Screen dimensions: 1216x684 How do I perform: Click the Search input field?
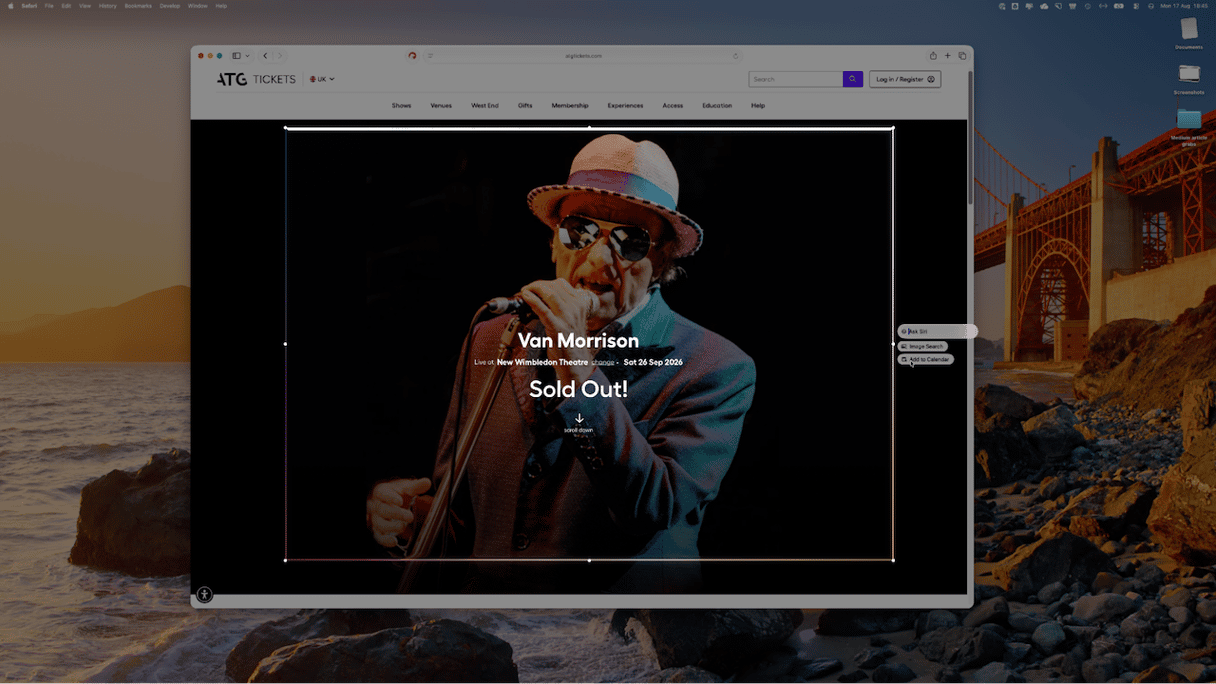pos(796,79)
